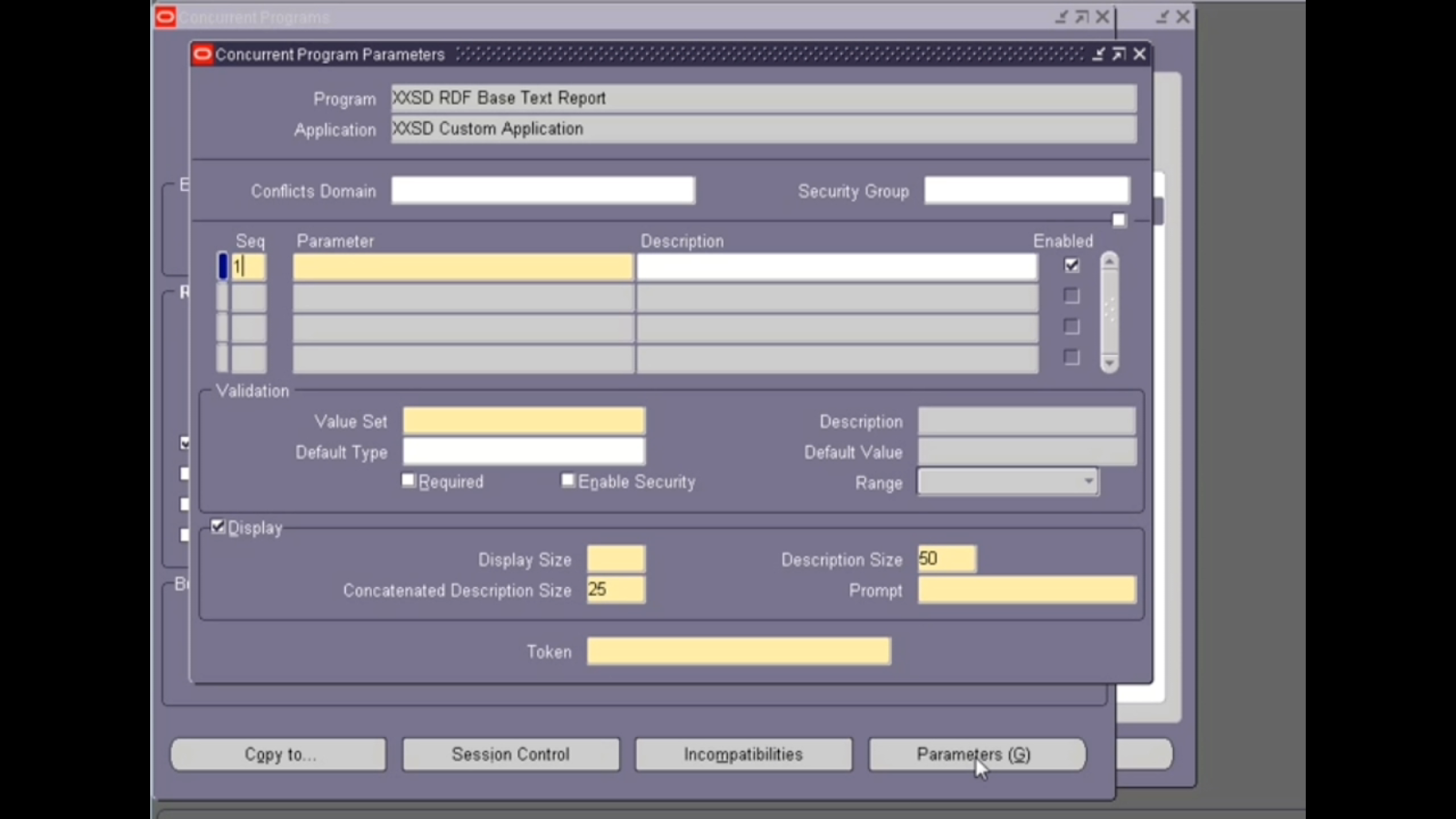The width and height of the screenshot is (1456, 819).
Task: Click the Oracle logo on Concurrent Programs window
Action: 165,15
